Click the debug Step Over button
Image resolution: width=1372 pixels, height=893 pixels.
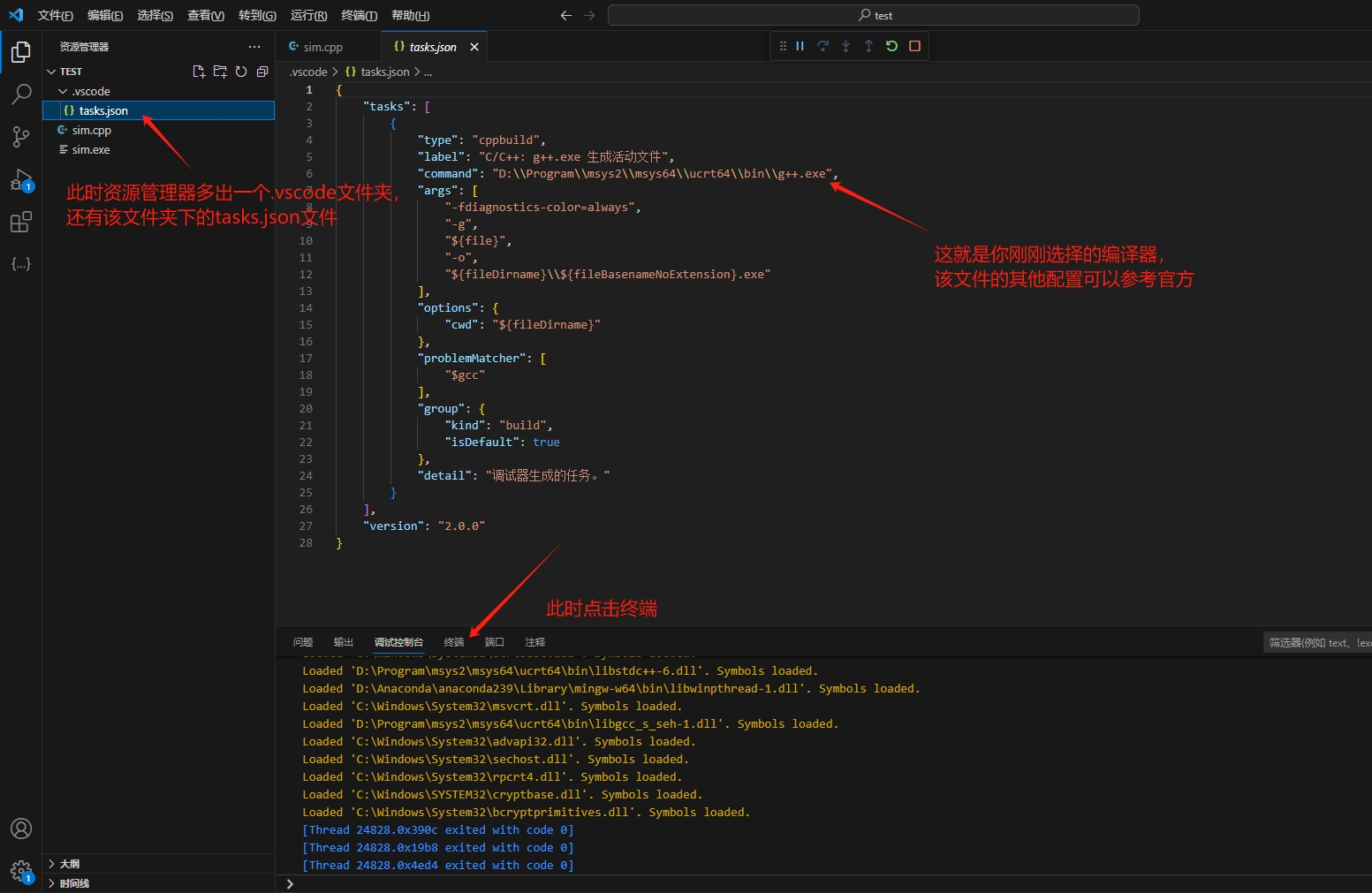point(822,46)
